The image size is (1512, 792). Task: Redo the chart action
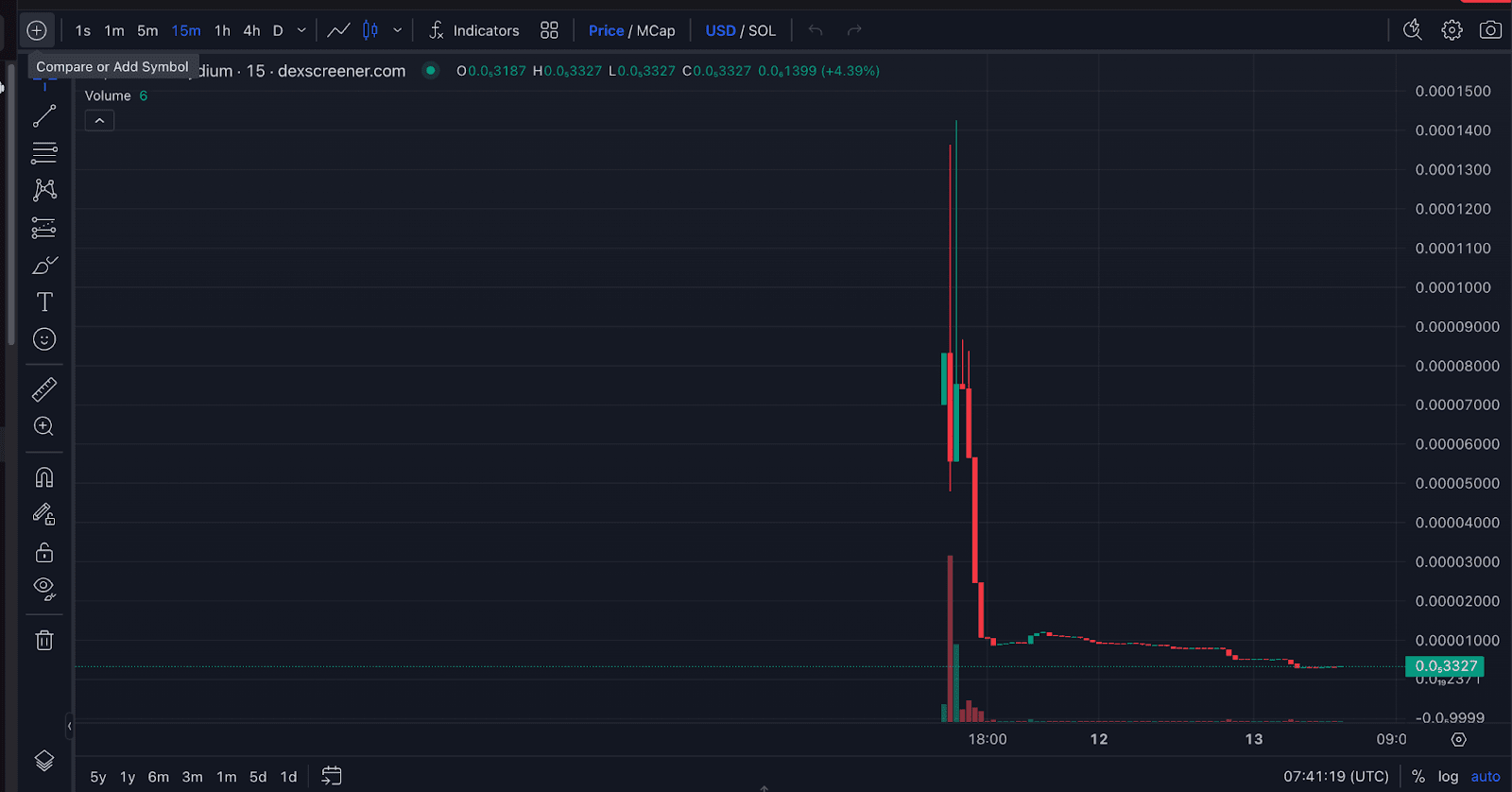(x=854, y=30)
